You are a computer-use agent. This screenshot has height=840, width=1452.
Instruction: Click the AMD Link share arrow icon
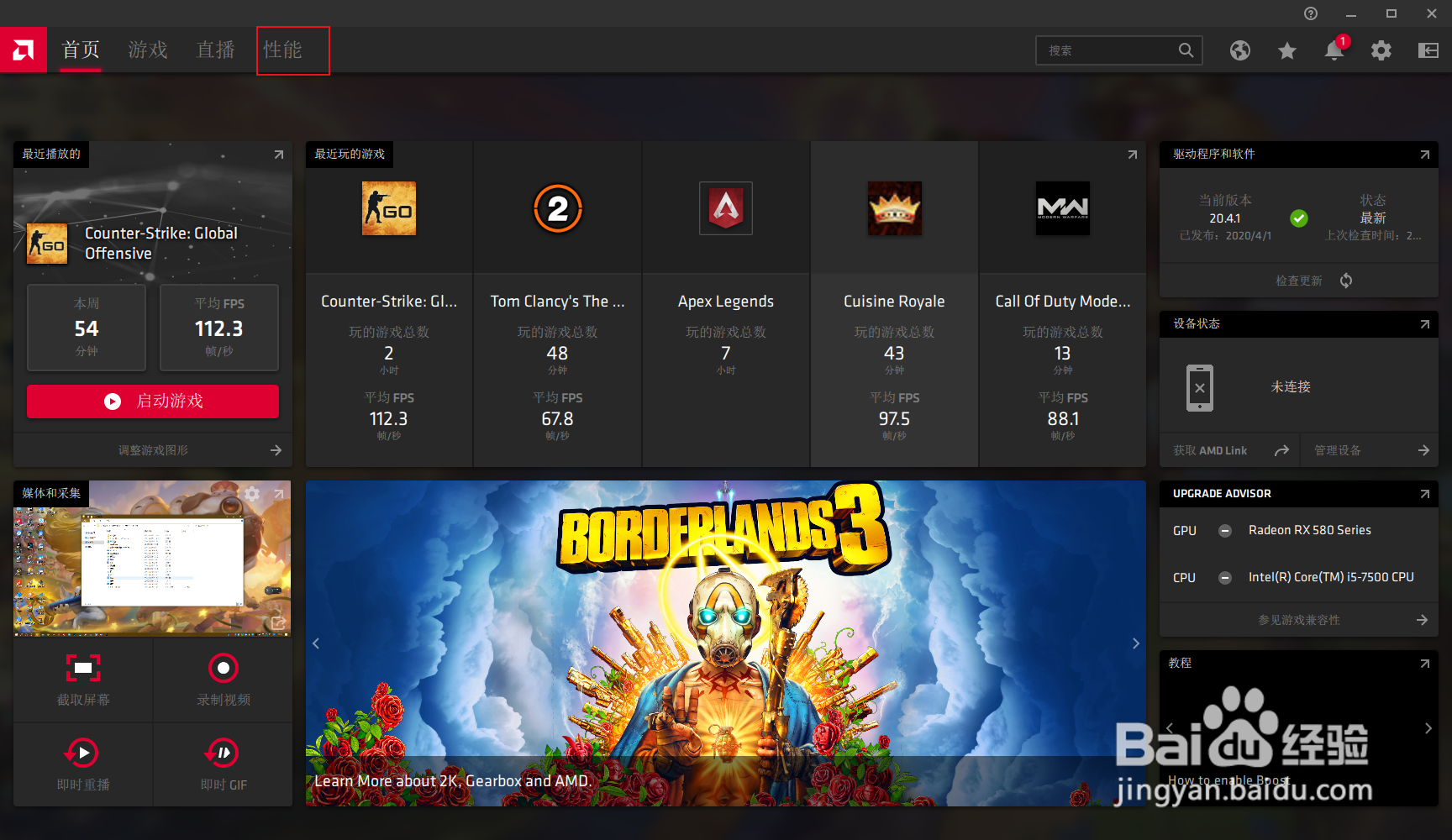[1281, 451]
